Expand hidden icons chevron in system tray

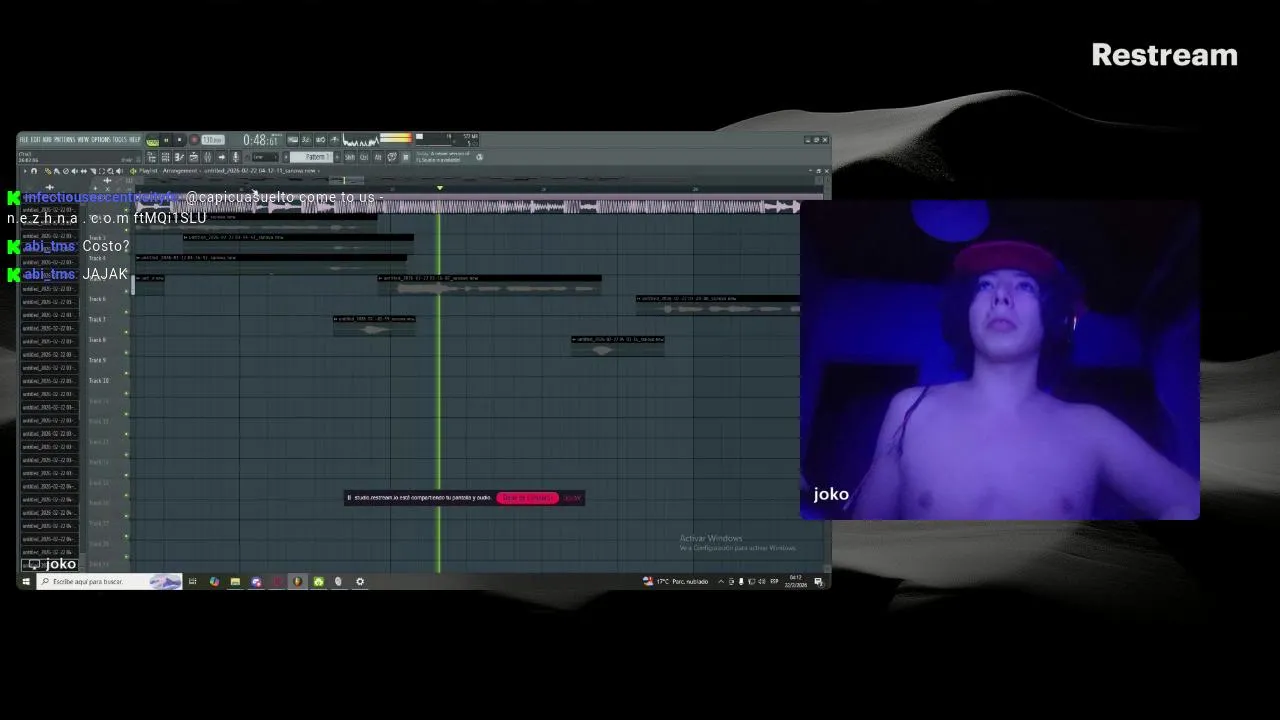(720, 581)
